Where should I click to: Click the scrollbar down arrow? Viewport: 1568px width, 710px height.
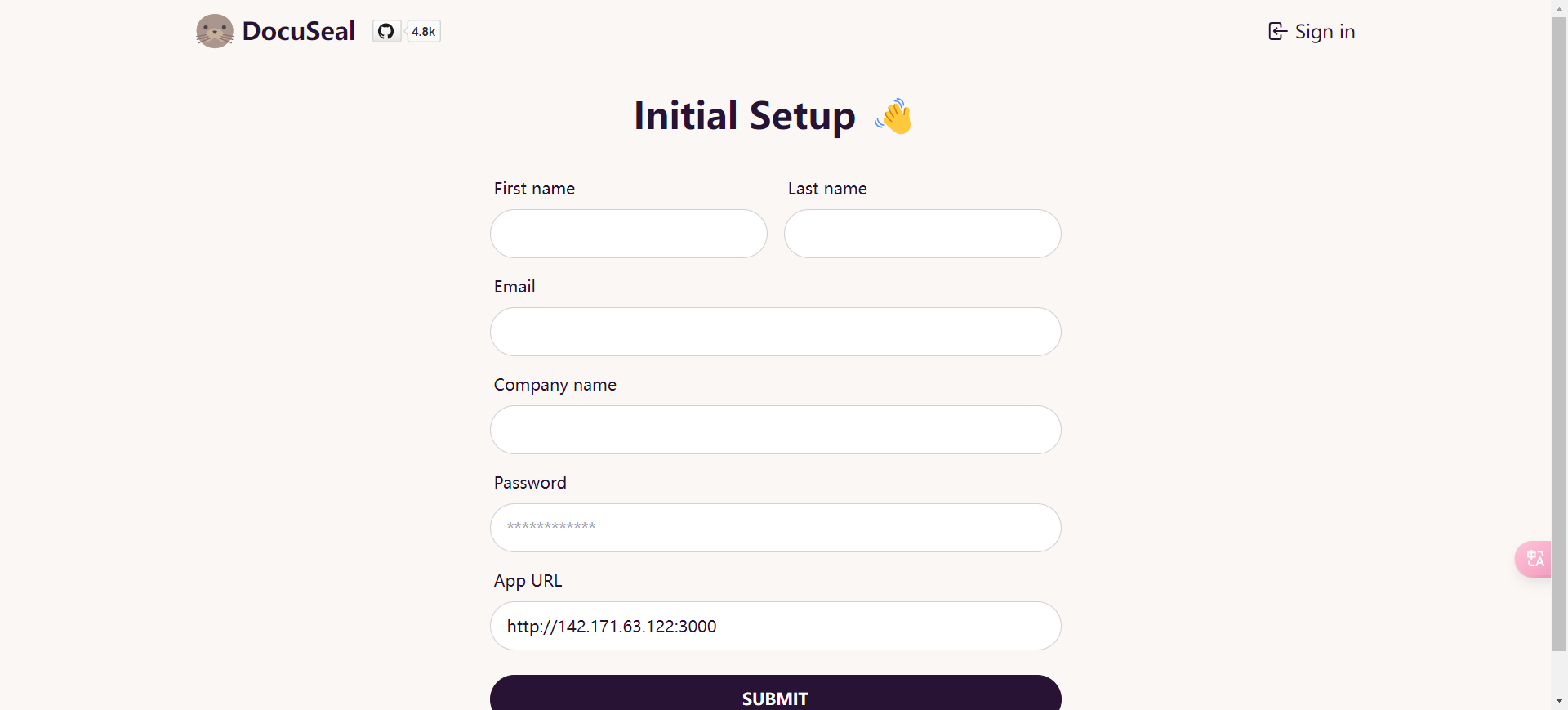tap(1559, 700)
